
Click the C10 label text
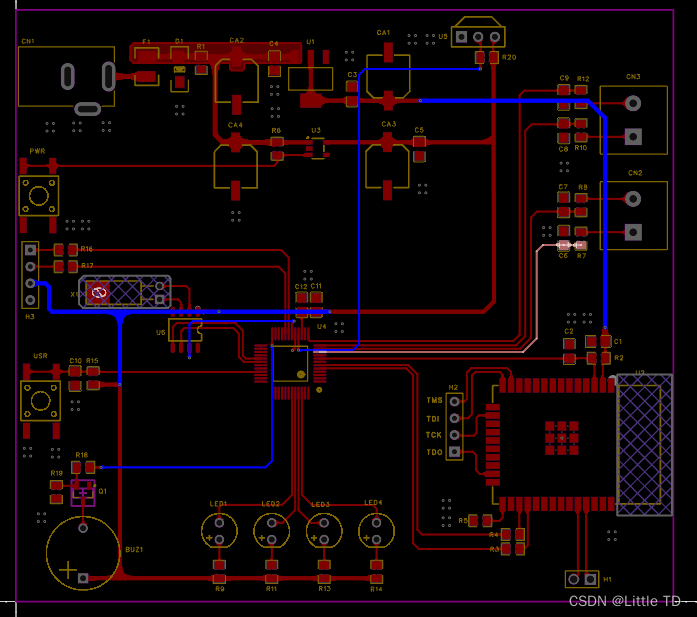click(x=76, y=361)
